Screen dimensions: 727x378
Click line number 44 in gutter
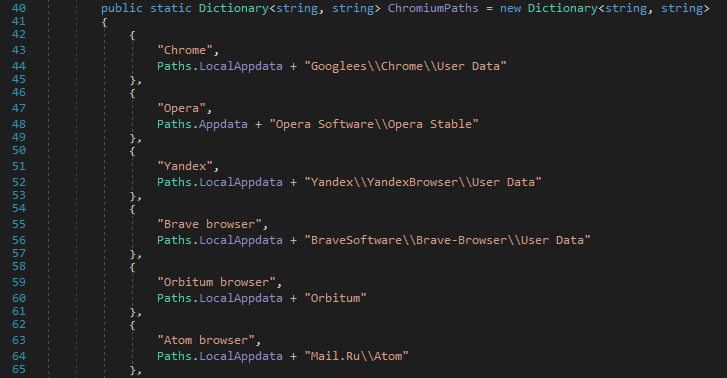click(19, 66)
